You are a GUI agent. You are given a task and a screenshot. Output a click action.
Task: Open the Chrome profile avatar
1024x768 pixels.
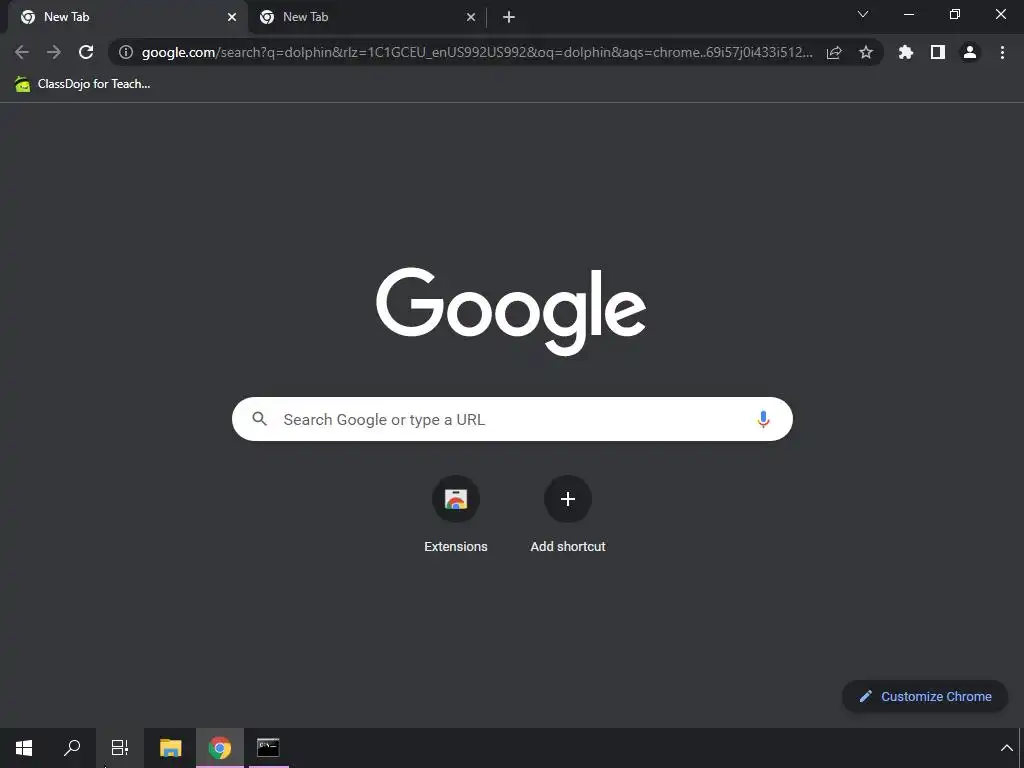pos(970,52)
